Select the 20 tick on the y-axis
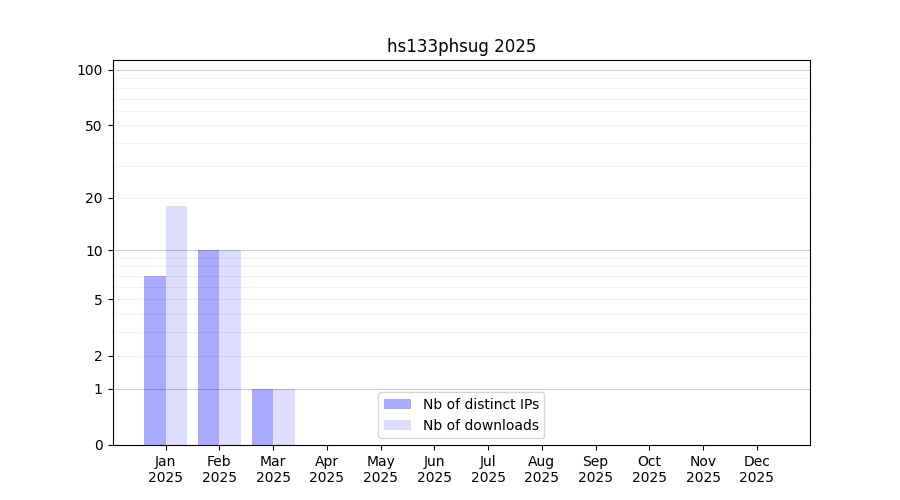Image resolution: width=900 pixels, height=500 pixels. (93, 198)
